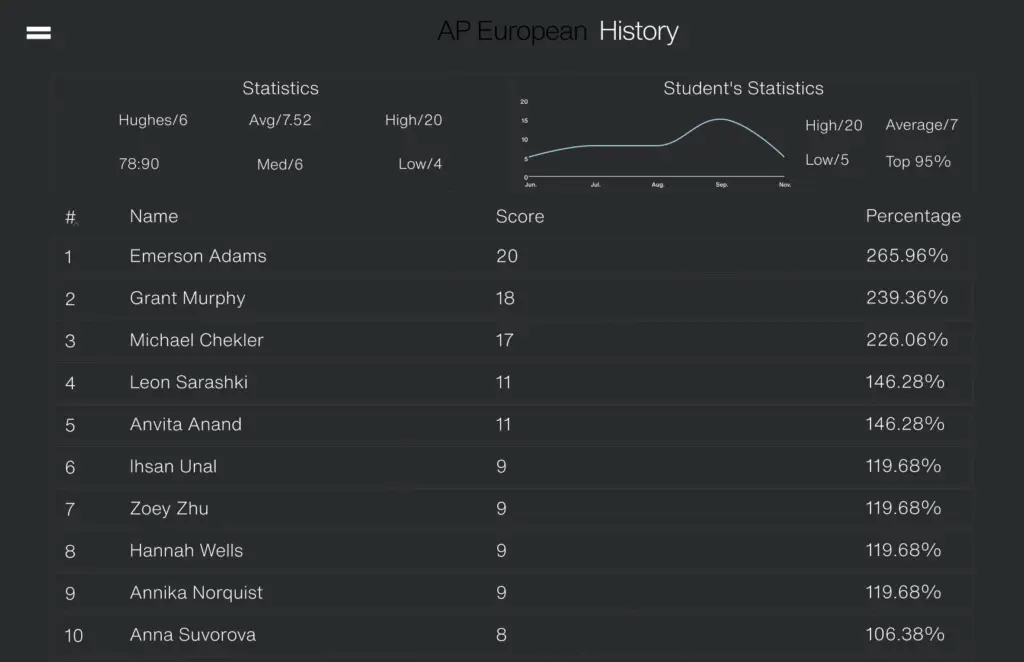Click the AP European History title
The width and height of the screenshot is (1024, 662).
pos(558,31)
